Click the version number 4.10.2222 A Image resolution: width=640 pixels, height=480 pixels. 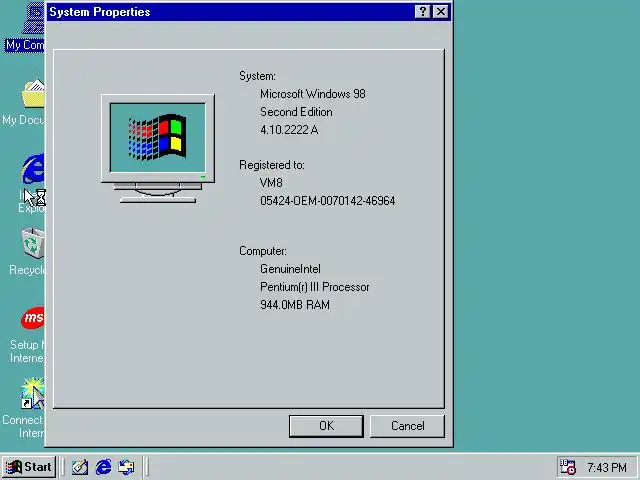click(289, 130)
